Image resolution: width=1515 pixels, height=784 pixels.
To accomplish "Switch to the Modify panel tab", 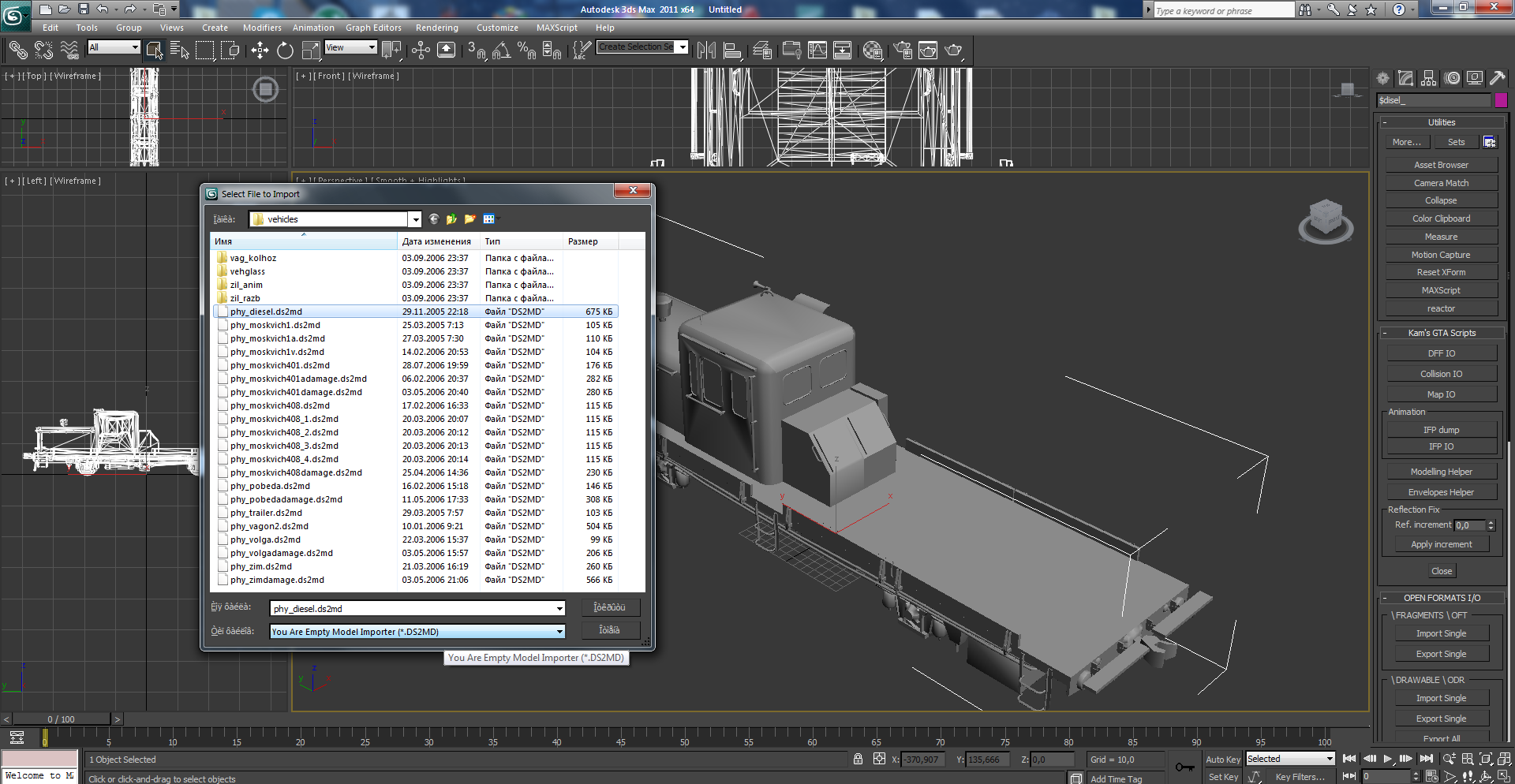I will pos(1405,78).
